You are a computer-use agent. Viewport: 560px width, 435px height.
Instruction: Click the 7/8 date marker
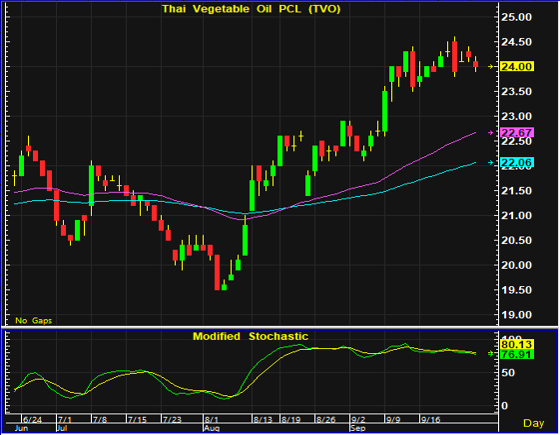coord(100,420)
